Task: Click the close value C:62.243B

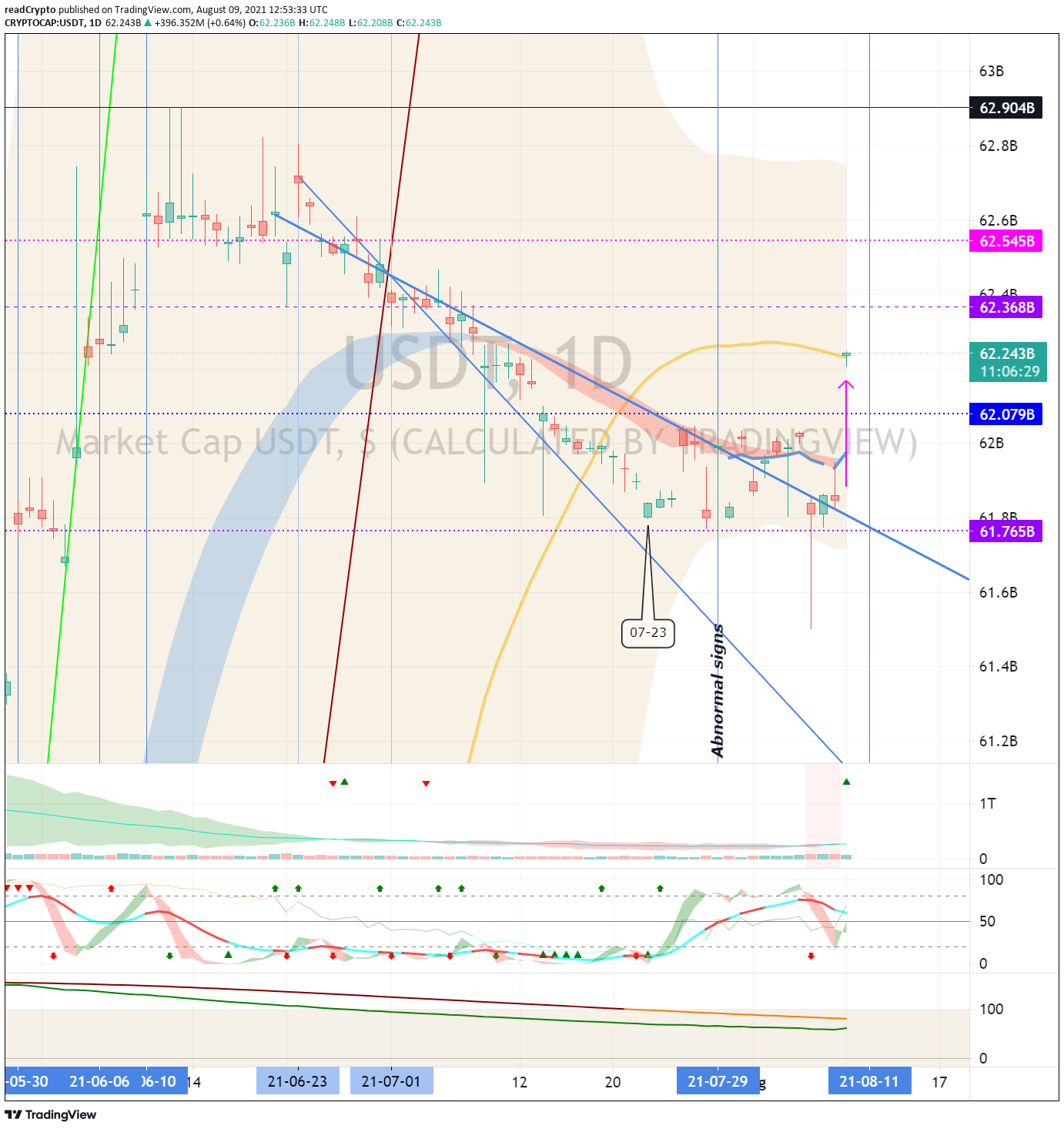Action: 419,23
